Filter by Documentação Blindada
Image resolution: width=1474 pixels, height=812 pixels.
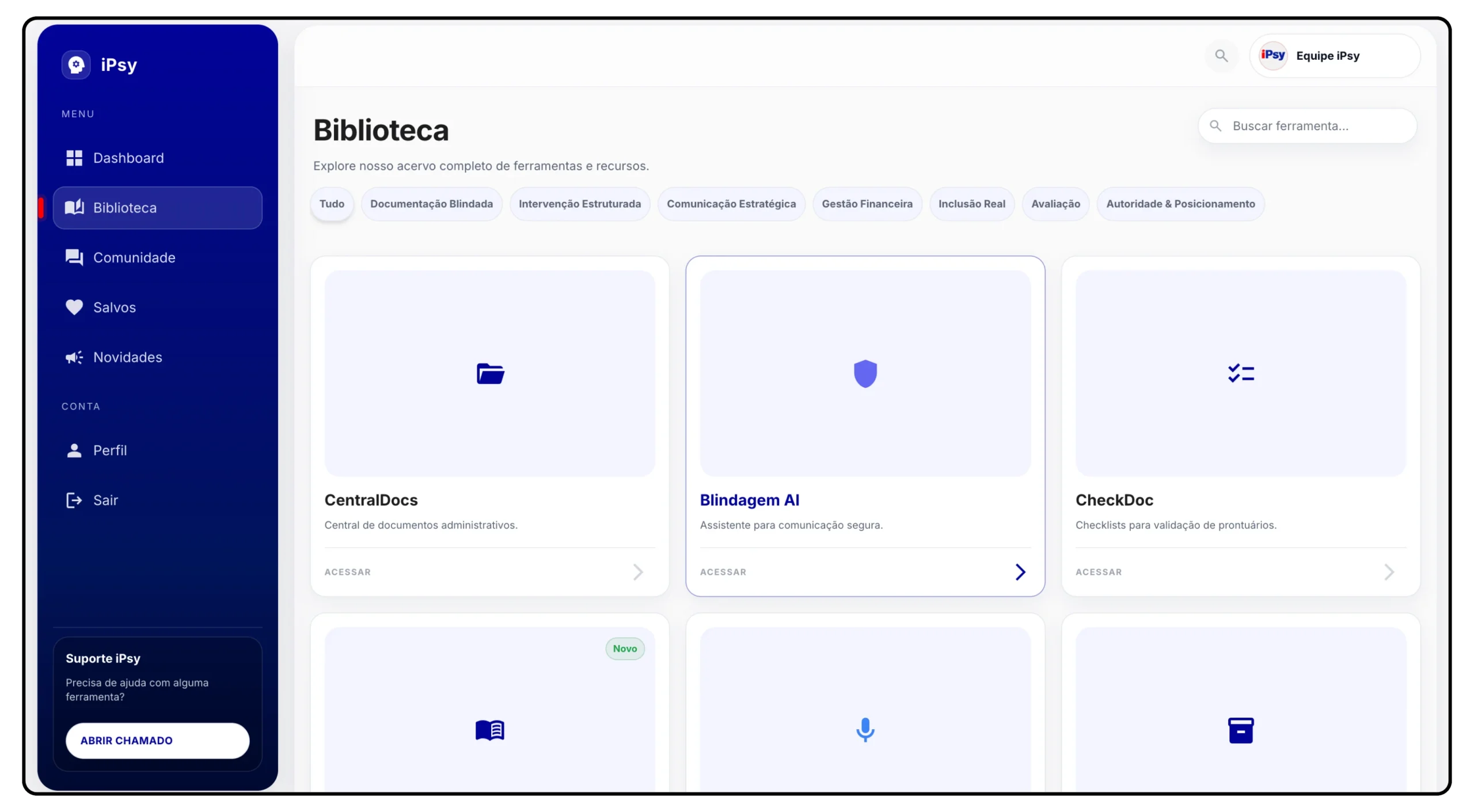click(431, 204)
